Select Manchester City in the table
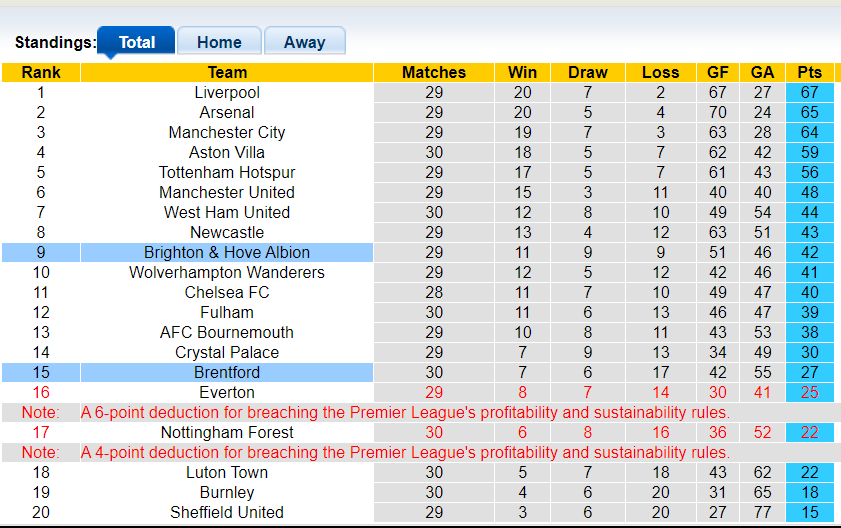 pos(227,132)
